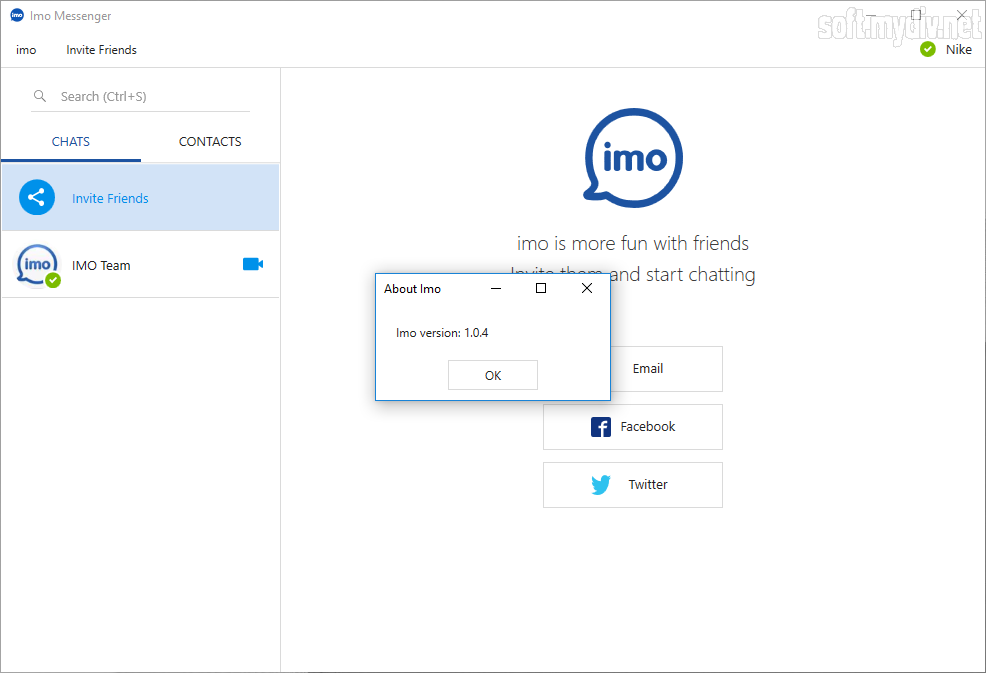Screen dimensions: 986x673
Task: Click the Imo Messenger title bar app icon
Action: pyautogui.click(x=17, y=15)
